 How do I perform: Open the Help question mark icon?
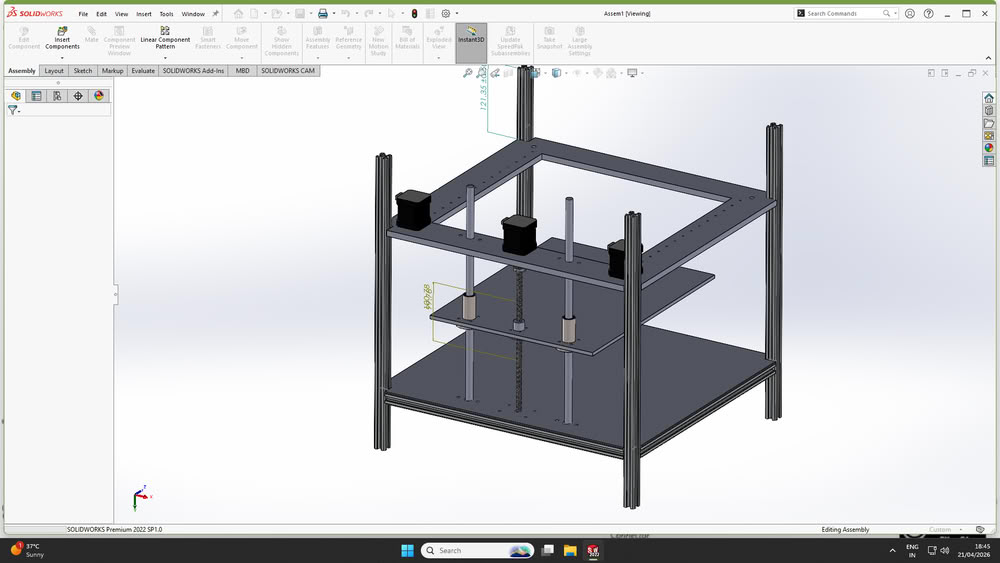929,13
